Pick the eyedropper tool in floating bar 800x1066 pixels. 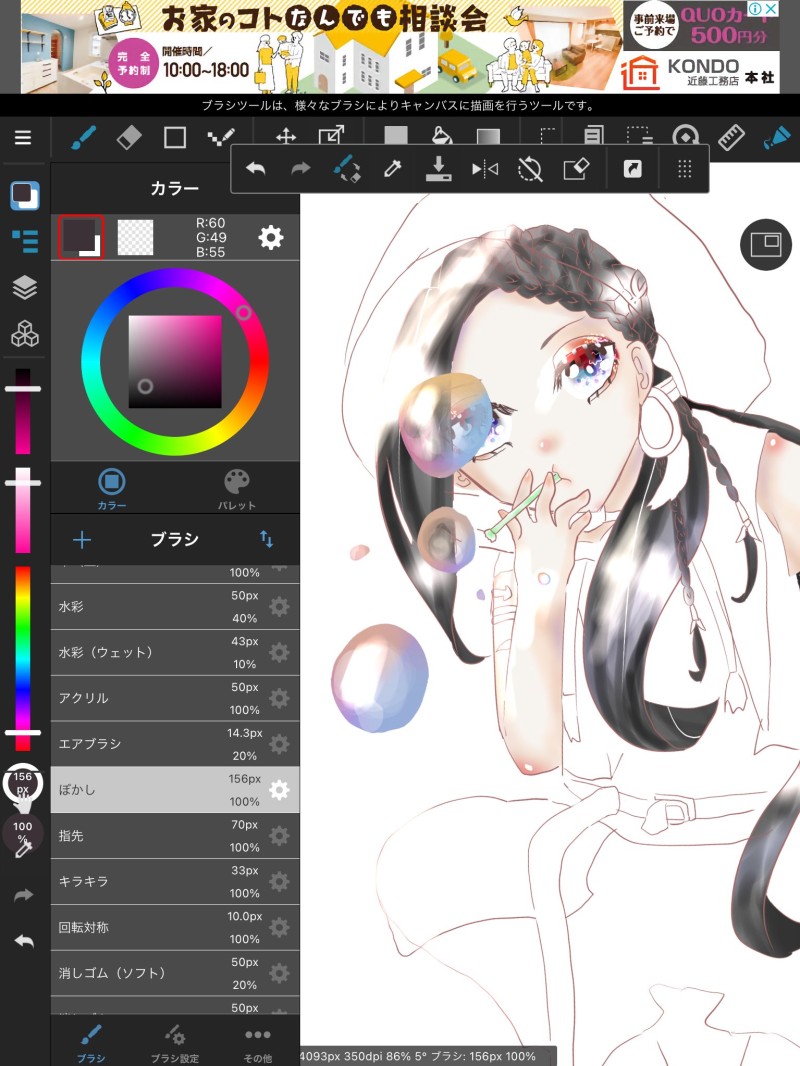click(x=392, y=169)
